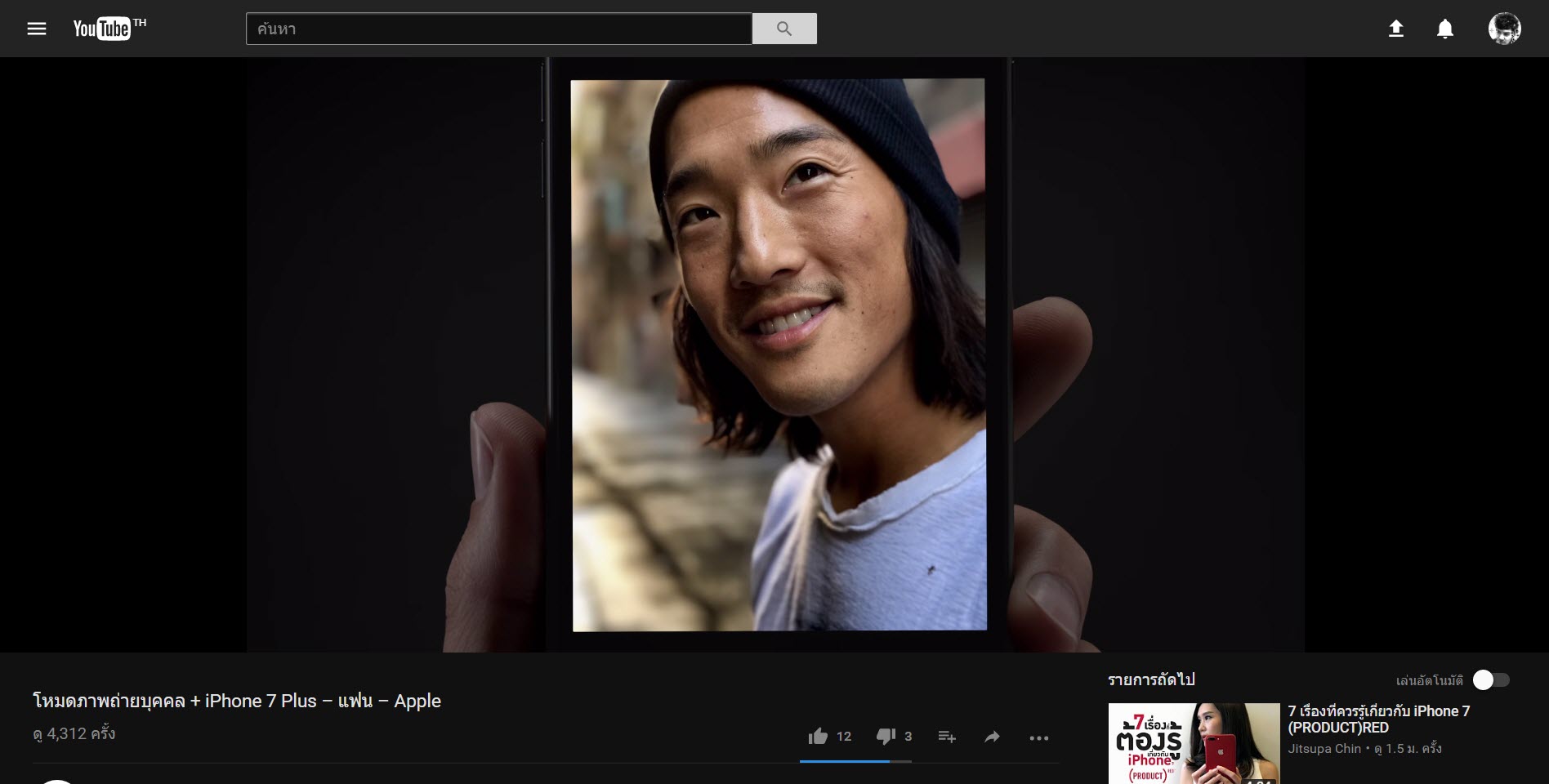
Task: Like the video with thumbs up
Action: click(x=818, y=737)
